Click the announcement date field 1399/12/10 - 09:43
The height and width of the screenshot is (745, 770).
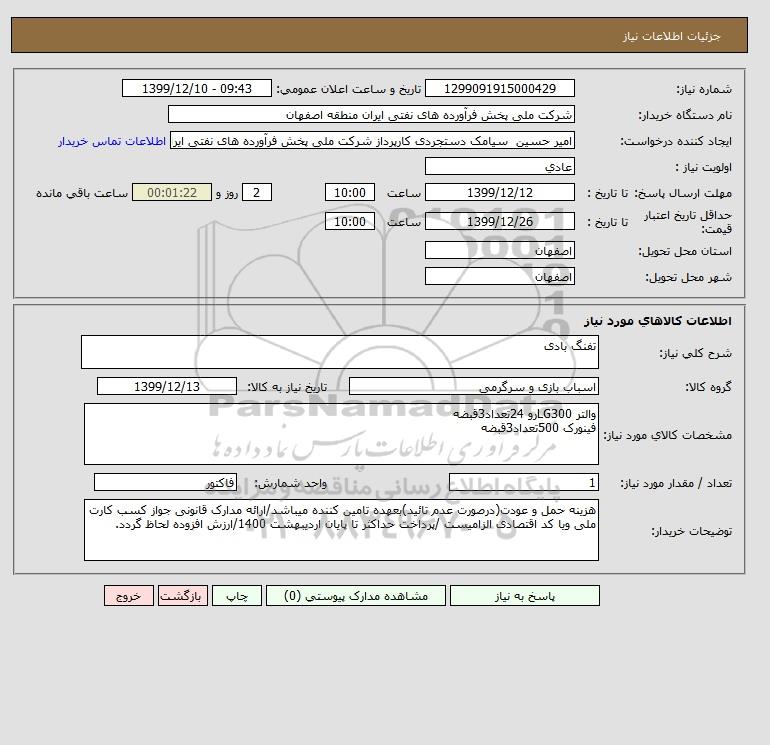(196, 88)
